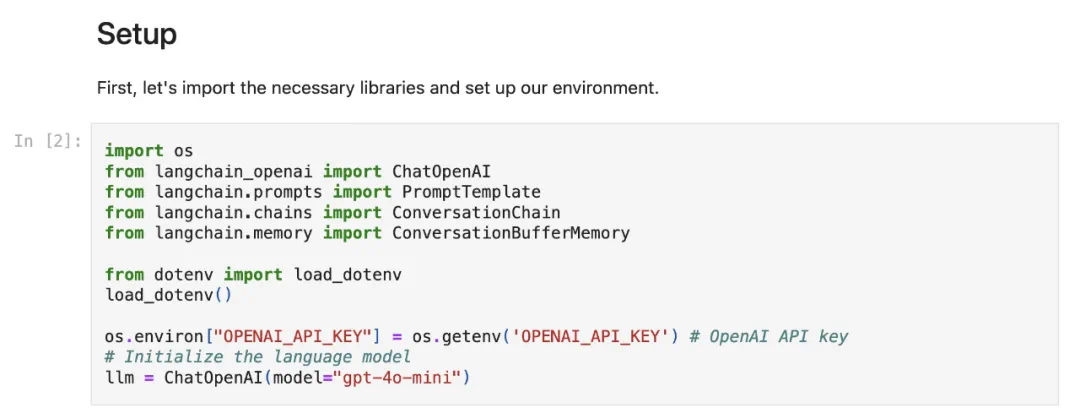Click the intro sentence about importing libraries

pos(377,88)
